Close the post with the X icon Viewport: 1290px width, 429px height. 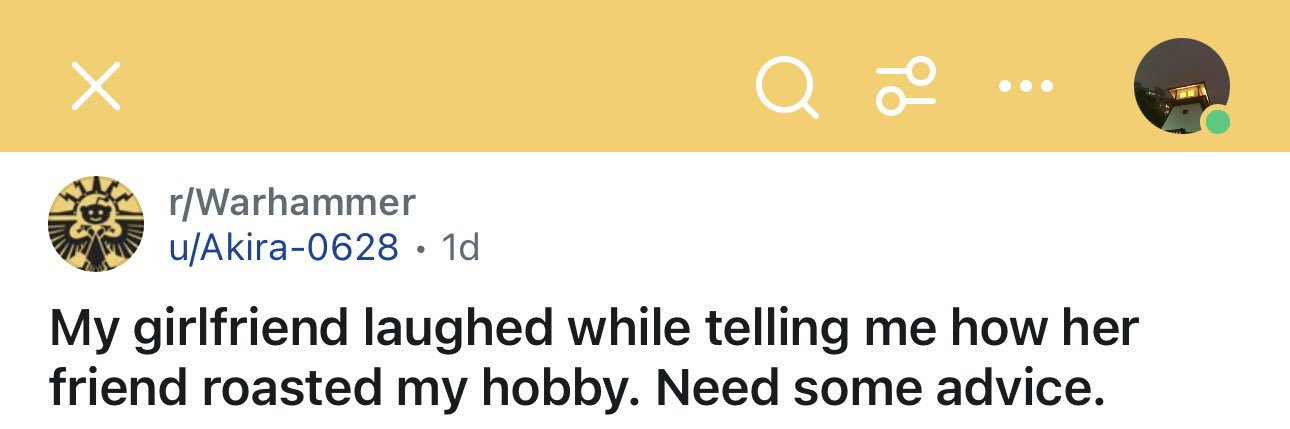(97, 85)
